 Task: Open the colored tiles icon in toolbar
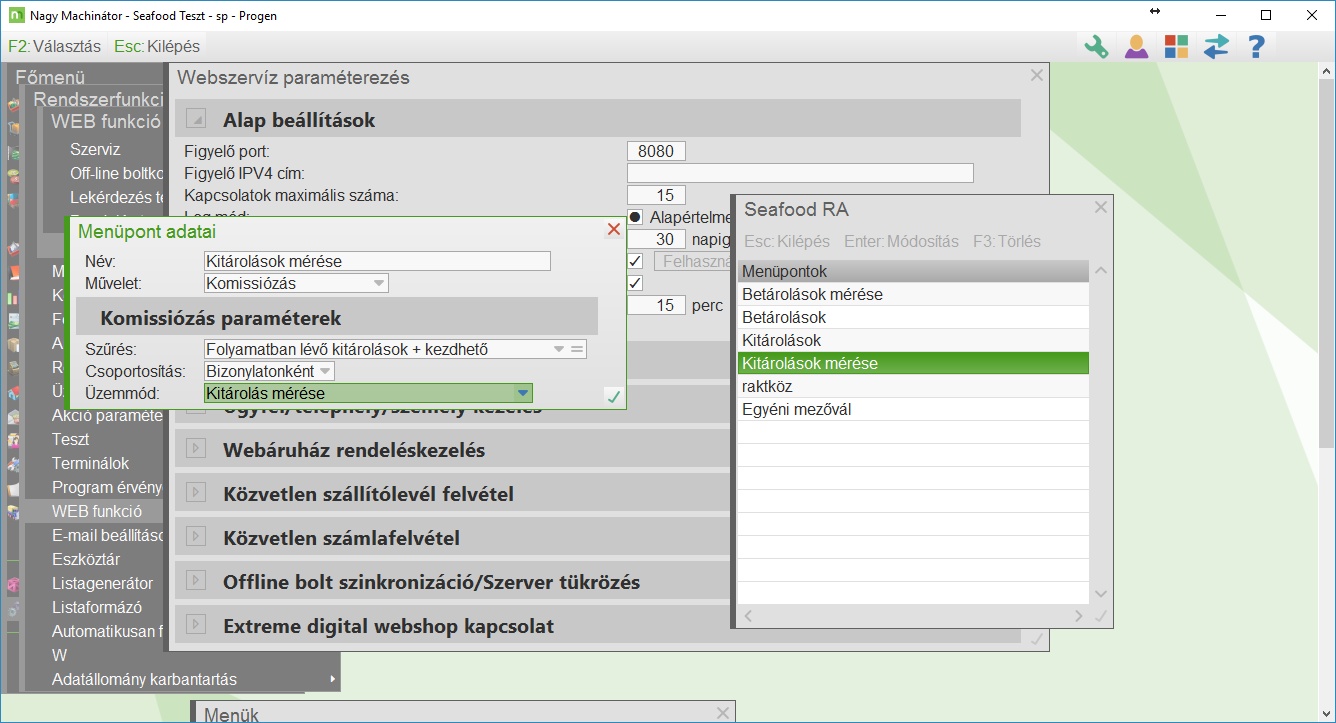[1176, 46]
